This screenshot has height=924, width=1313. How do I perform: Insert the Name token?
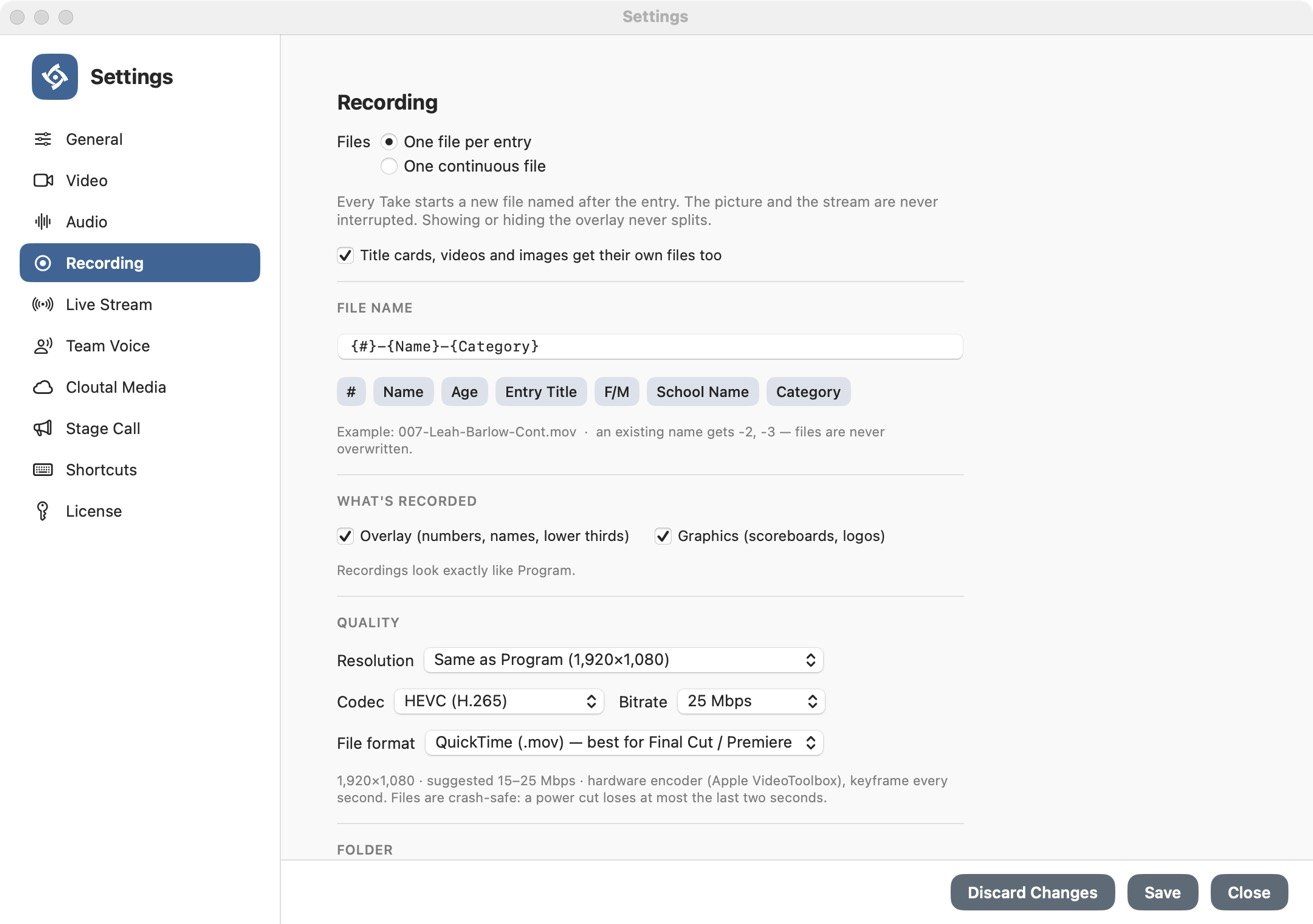click(x=403, y=391)
